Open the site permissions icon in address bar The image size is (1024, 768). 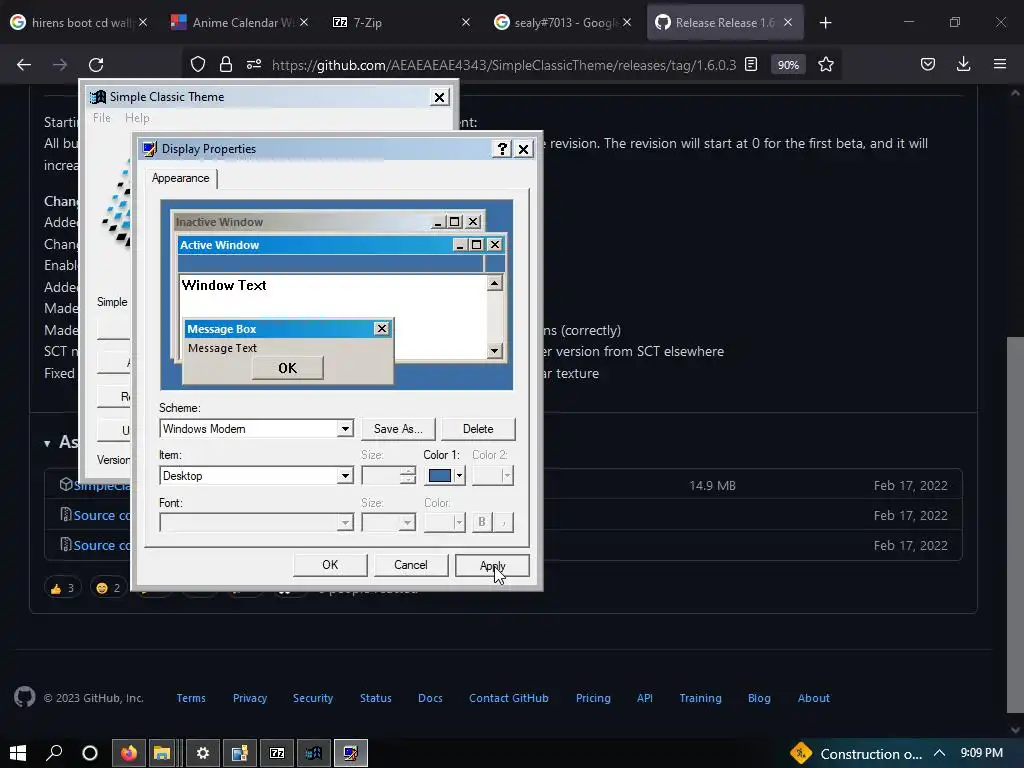[x=254, y=64]
